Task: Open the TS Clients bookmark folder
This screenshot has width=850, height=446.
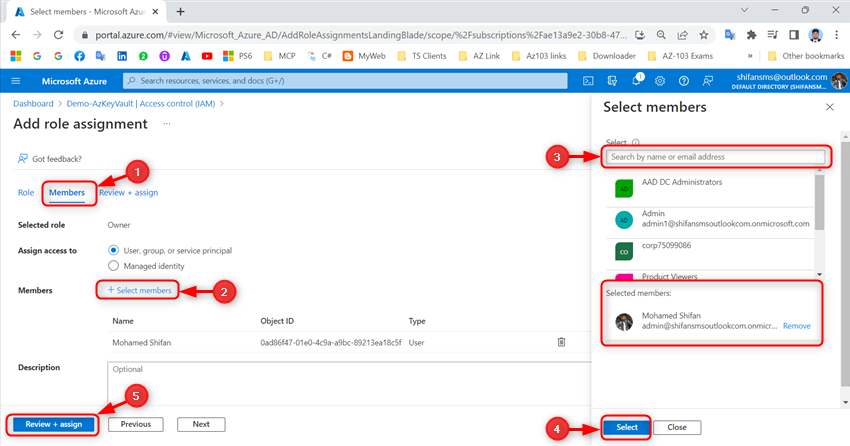Action: point(422,56)
